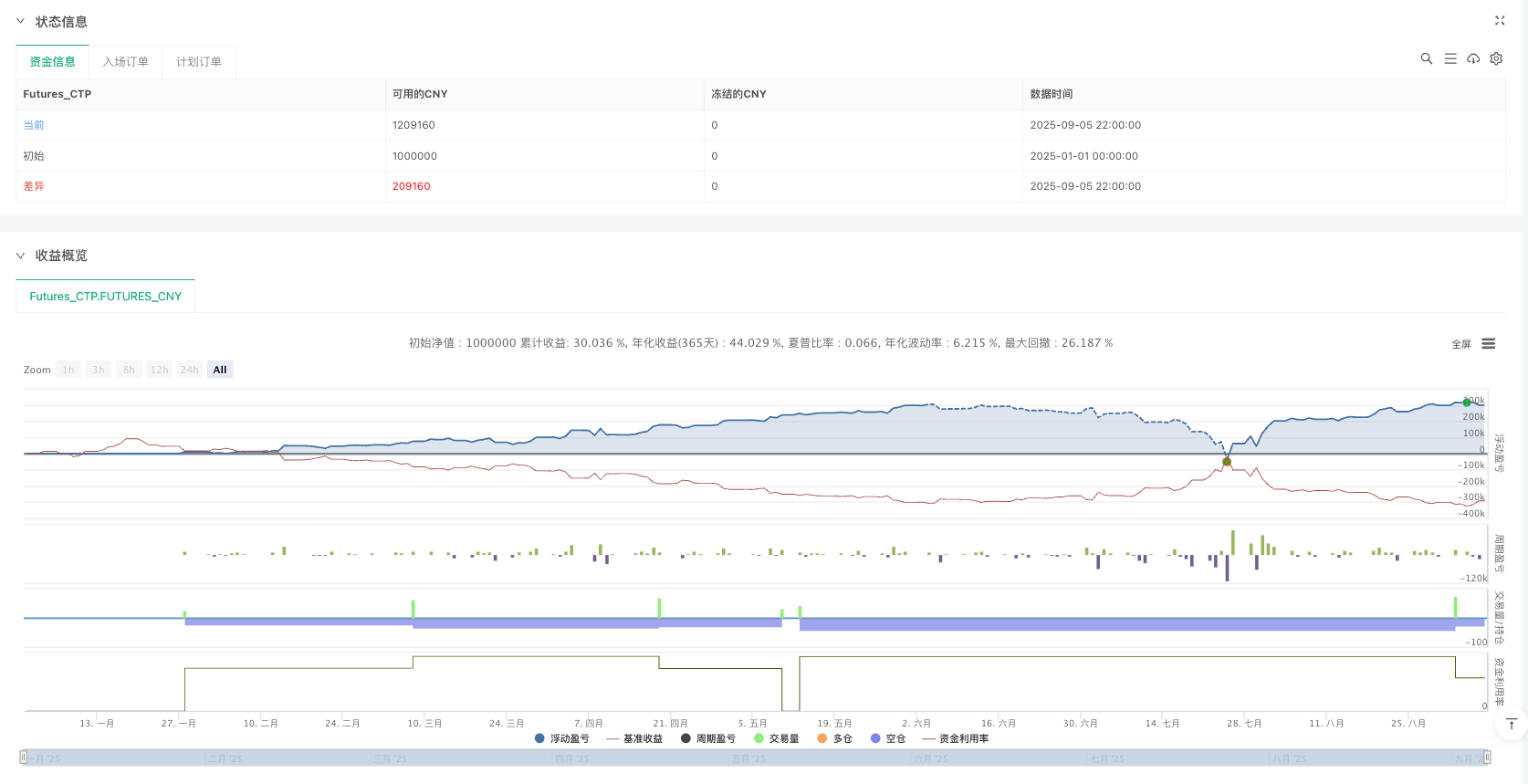Select the Futures_CTP.FUTURES_CNY tab
Screen dimensions: 1528x784
coord(105,297)
